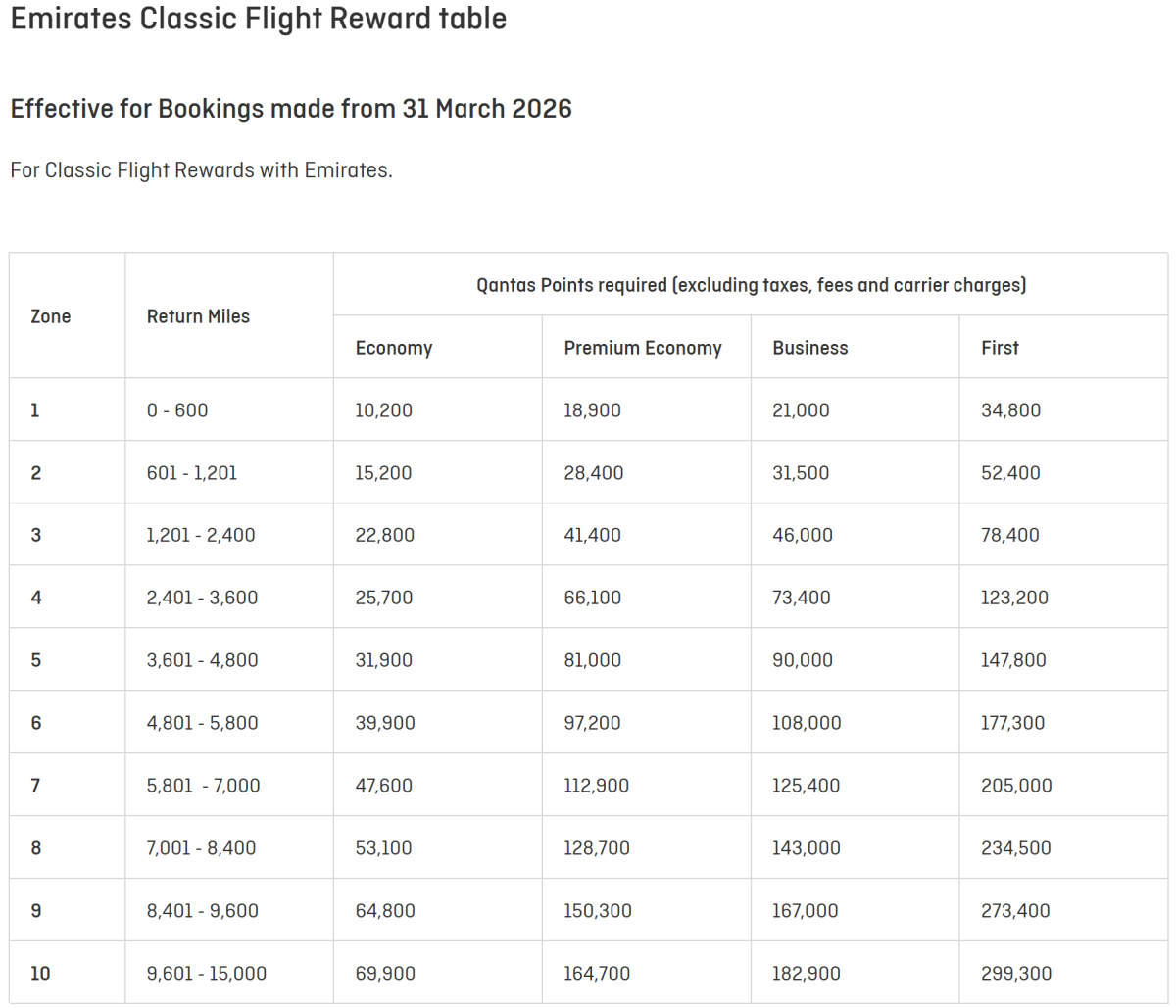Select the Economy column header

(394, 348)
